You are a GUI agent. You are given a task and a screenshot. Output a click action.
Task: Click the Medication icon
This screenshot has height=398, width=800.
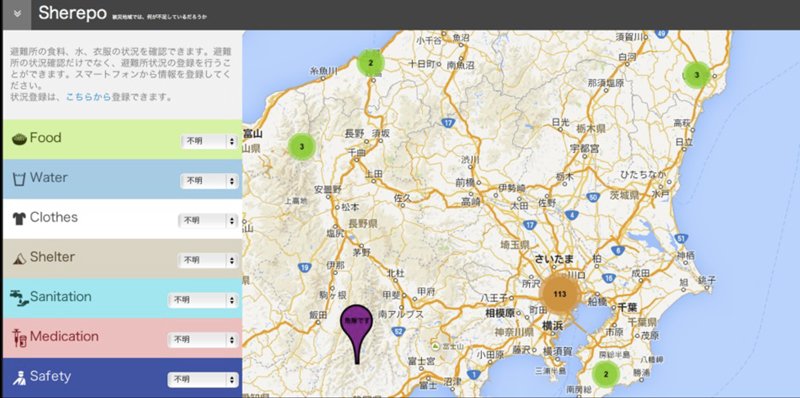tap(19, 338)
